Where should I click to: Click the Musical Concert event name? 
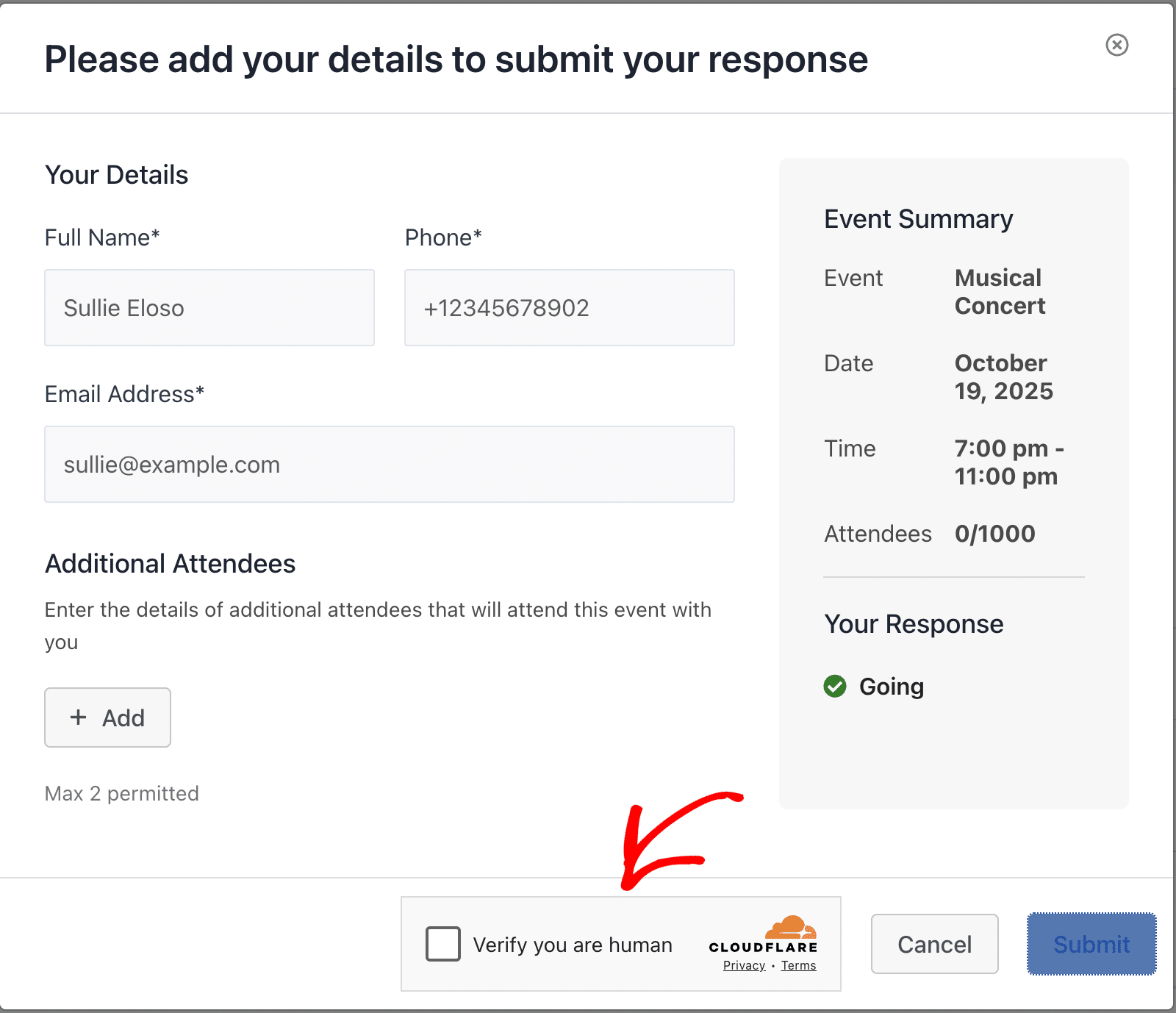[x=999, y=292]
